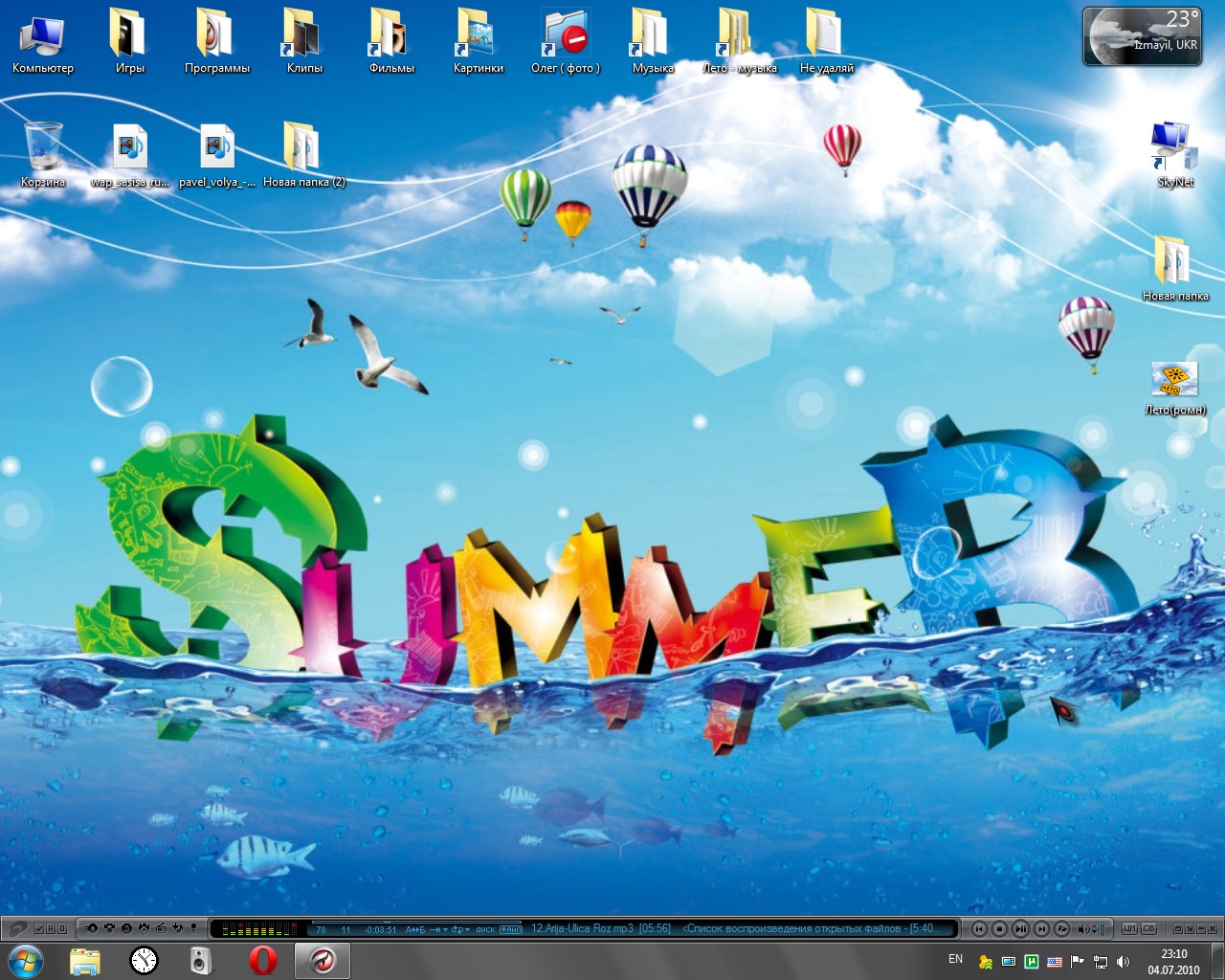Stop playback in the music player bar
The image size is (1225, 980).
pyautogui.click(x=999, y=928)
